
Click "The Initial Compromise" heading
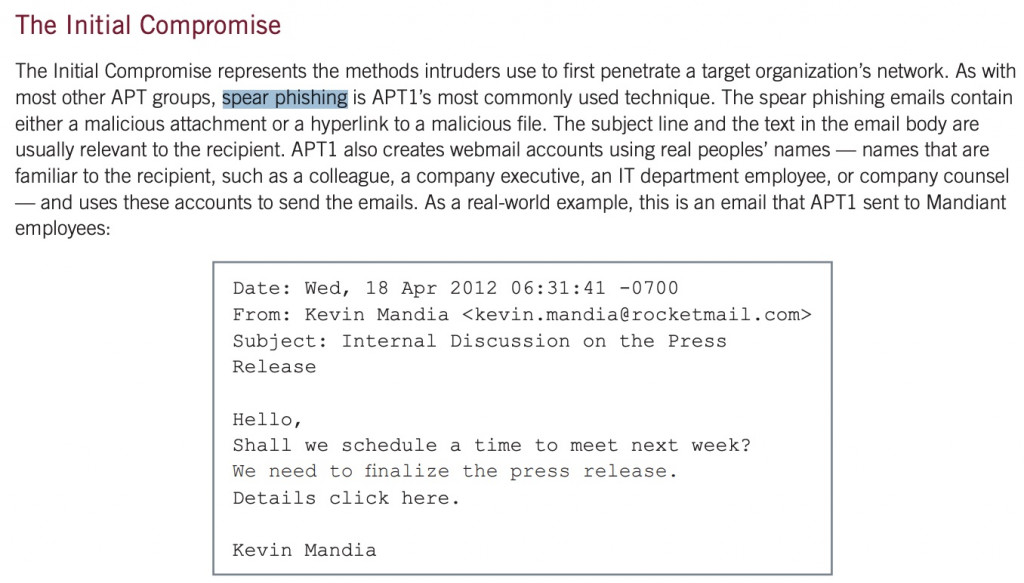pos(148,25)
